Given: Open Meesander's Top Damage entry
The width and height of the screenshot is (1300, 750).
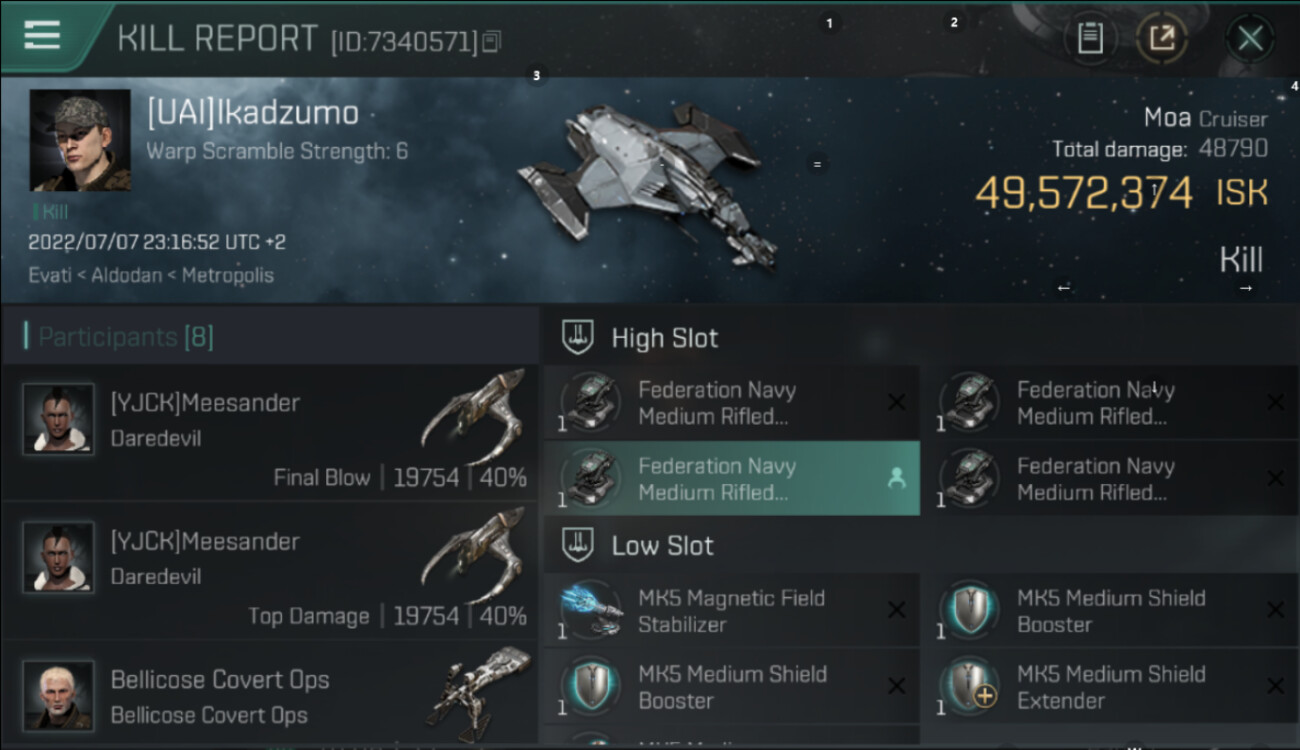Looking at the screenshot, I should pyautogui.click(x=270, y=570).
